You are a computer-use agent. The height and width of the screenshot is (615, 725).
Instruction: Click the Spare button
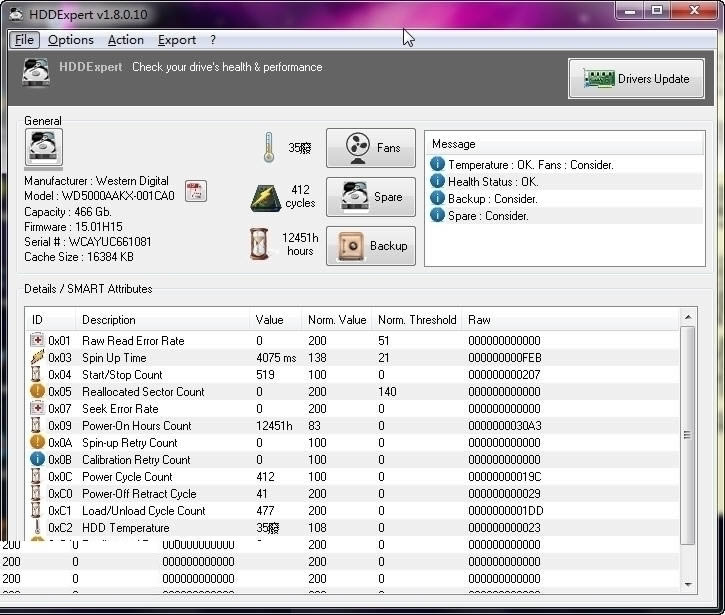371,197
